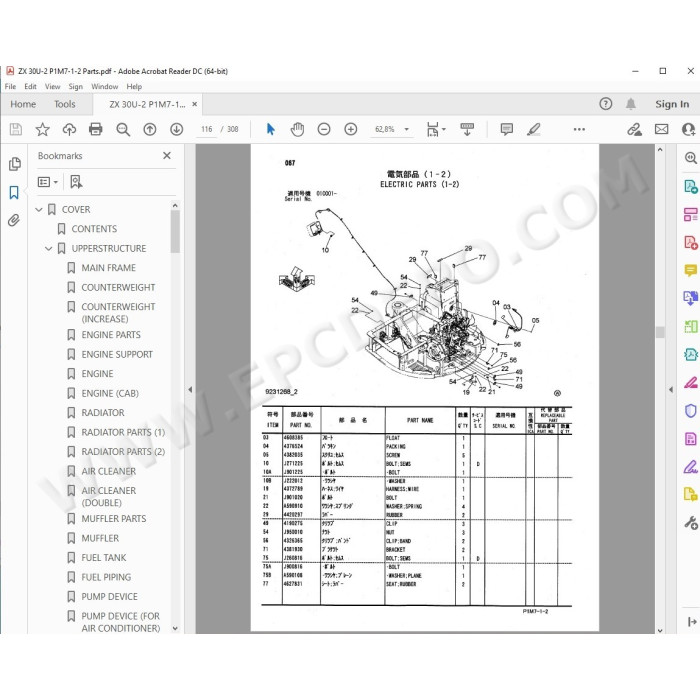Open the File menu
The width and height of the screenshot is (700, 700).
click(x=10, y=87)
